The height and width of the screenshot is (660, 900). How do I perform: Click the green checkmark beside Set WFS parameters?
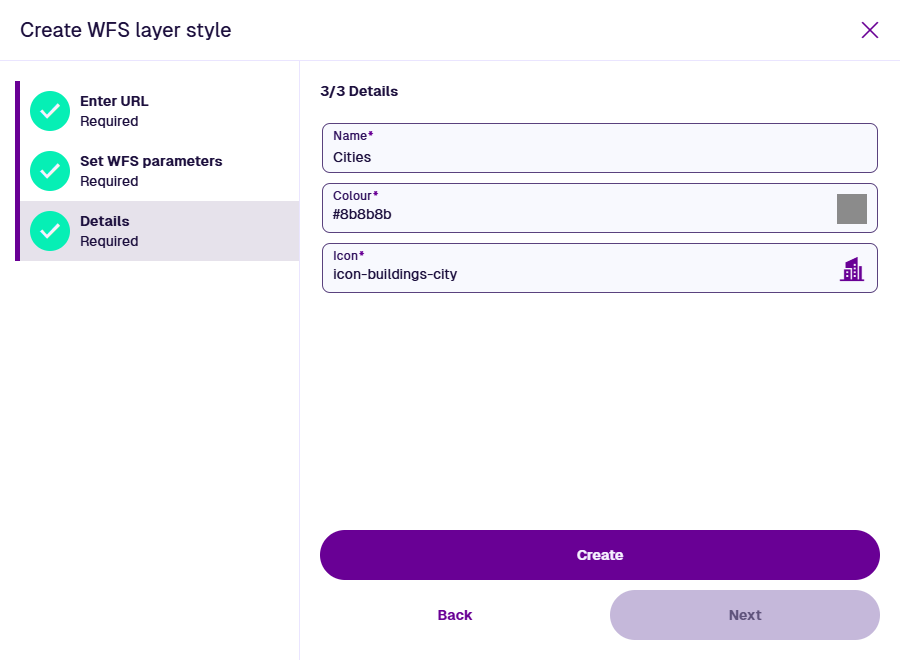click(x=50, y=171)
